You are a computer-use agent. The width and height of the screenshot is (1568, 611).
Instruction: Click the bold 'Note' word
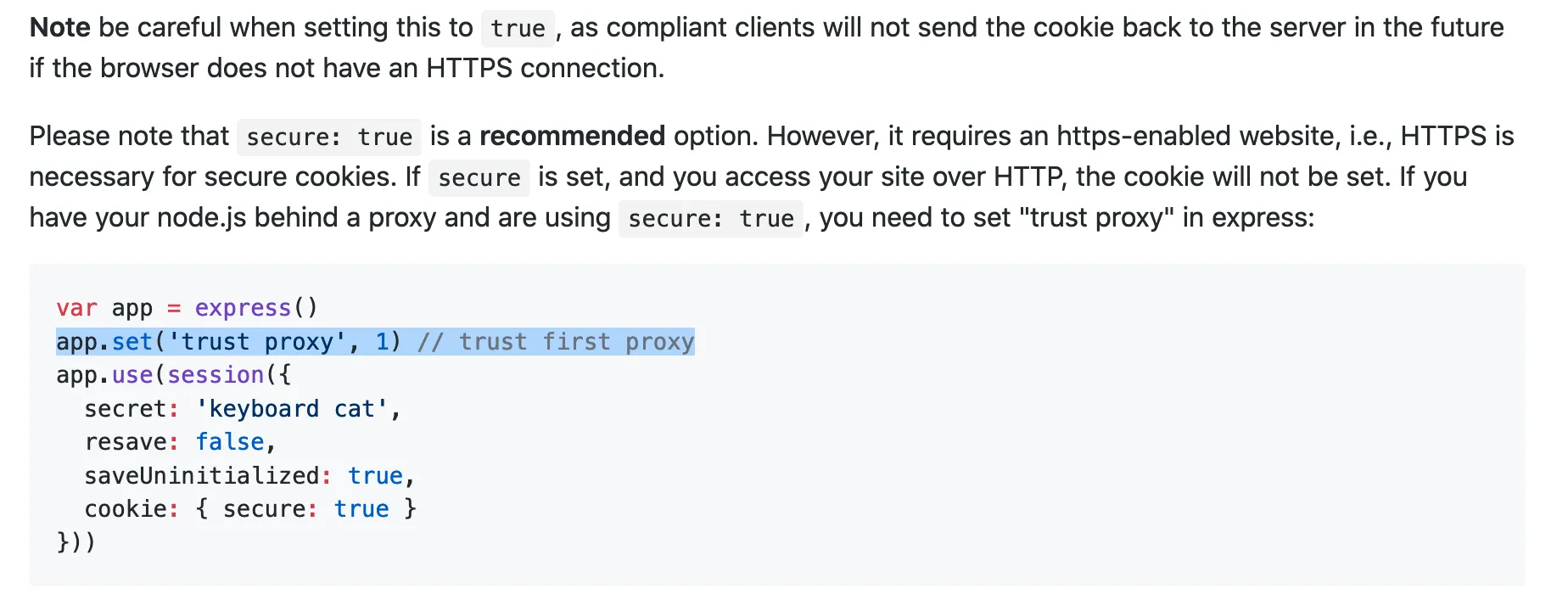[60, 27]
